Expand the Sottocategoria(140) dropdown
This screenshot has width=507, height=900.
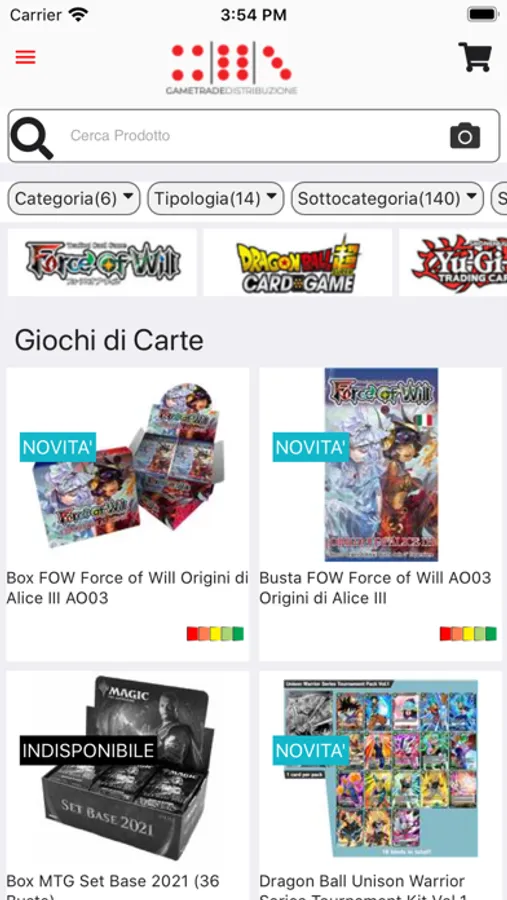(x=388, y=199)
